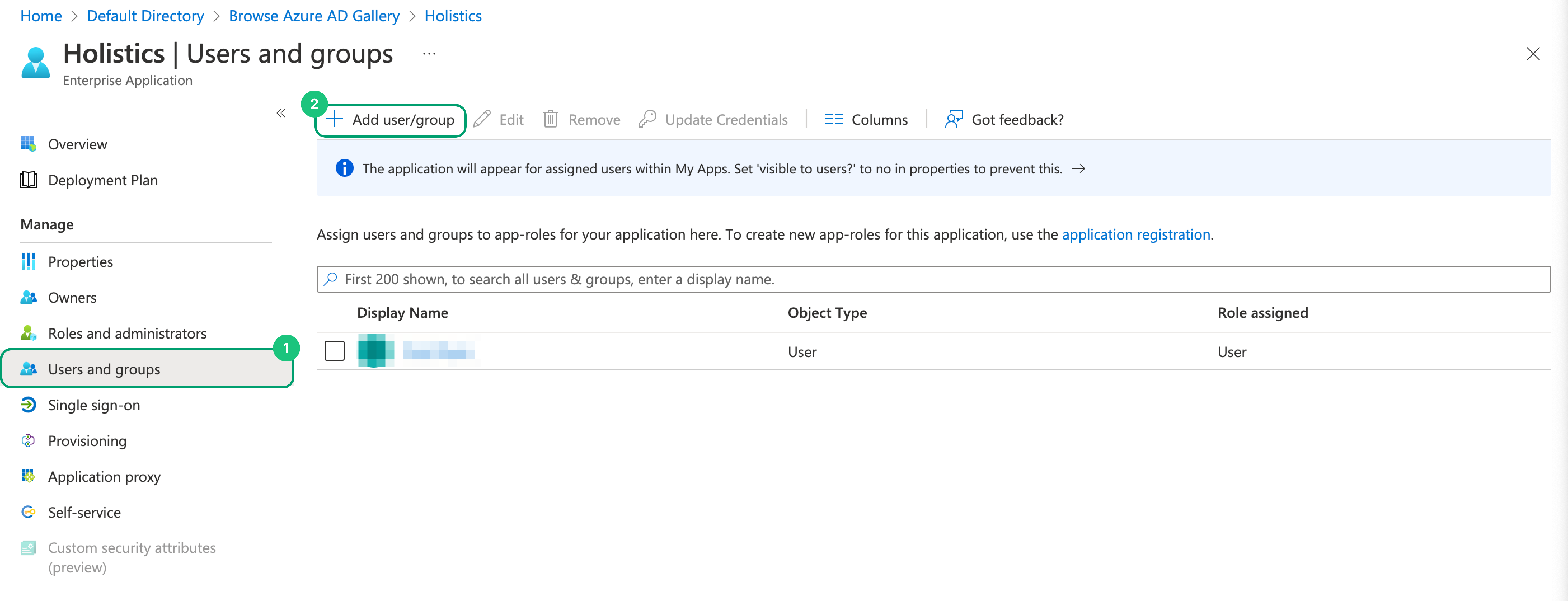1568x601 pixels.
Task: Click the Custom security attributes icon
Action: tap(28, 548)
